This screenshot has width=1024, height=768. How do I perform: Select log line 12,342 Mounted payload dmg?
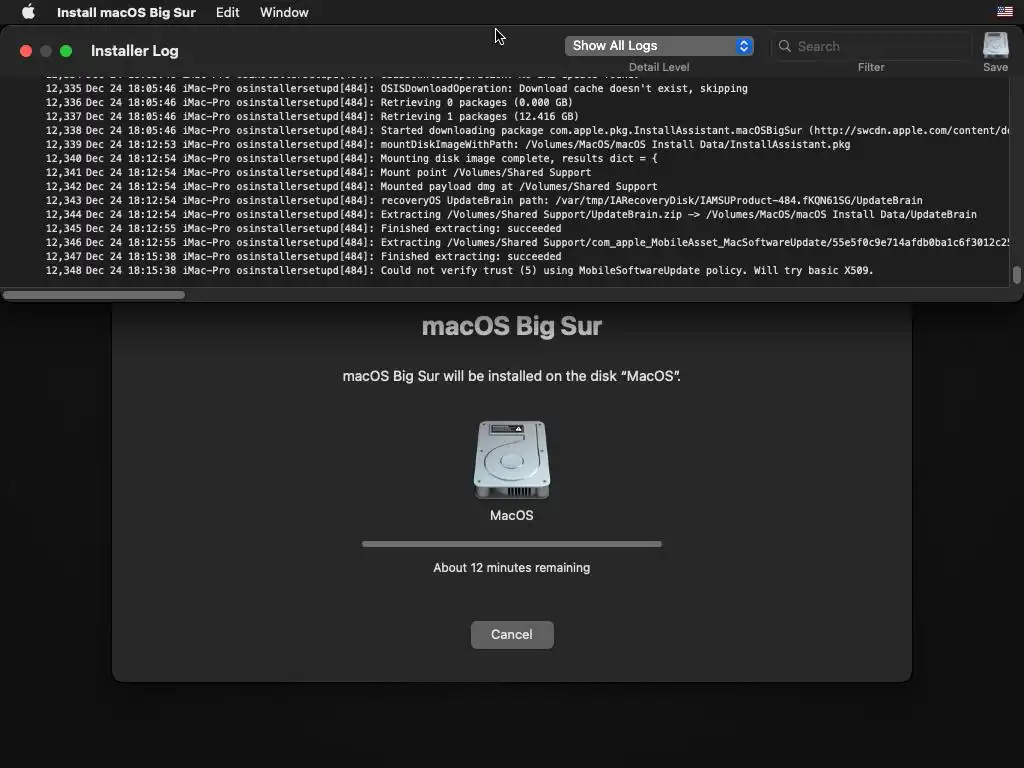[x=351, y=186]
